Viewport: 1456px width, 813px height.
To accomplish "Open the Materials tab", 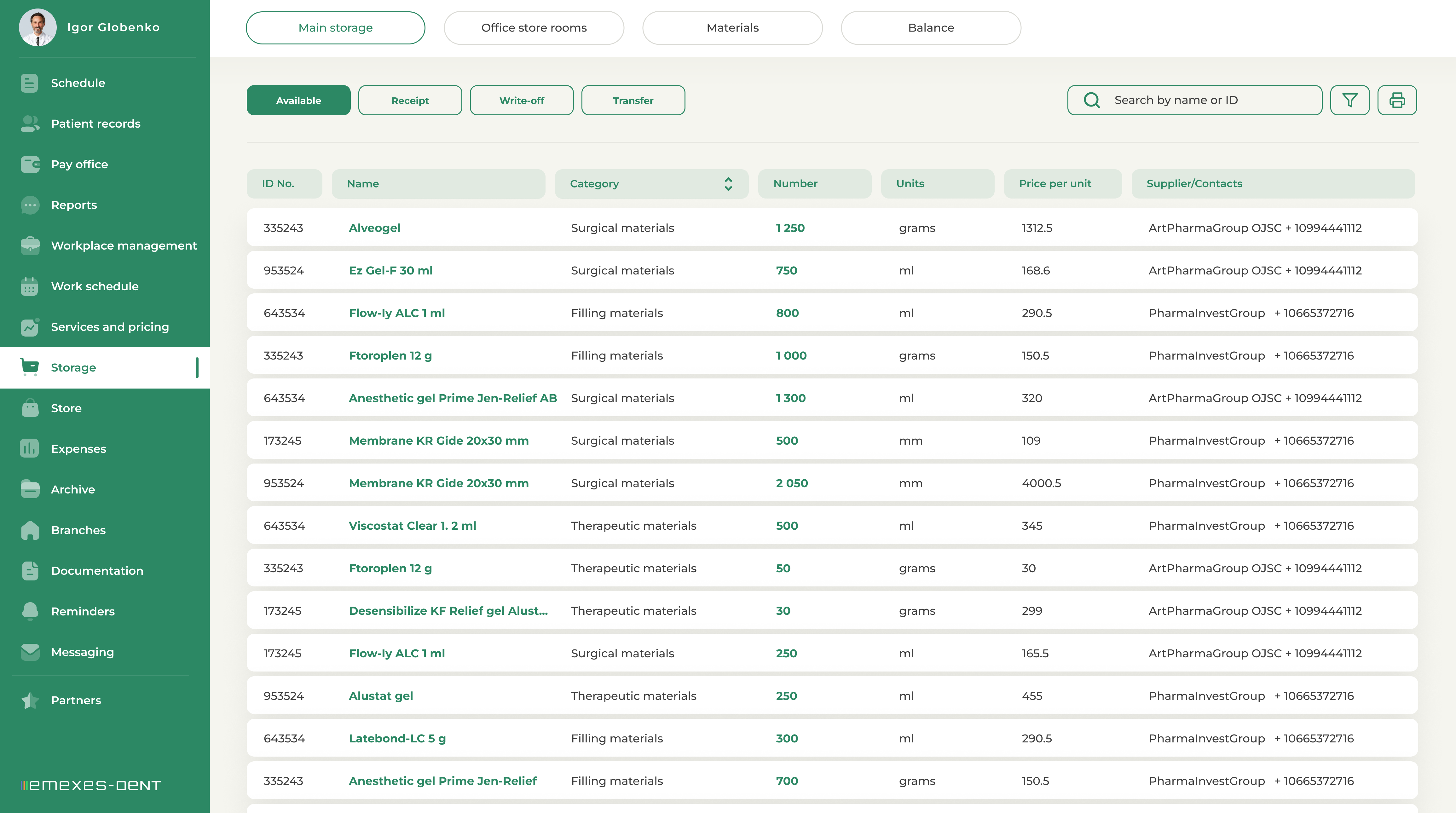I will 732,28.
